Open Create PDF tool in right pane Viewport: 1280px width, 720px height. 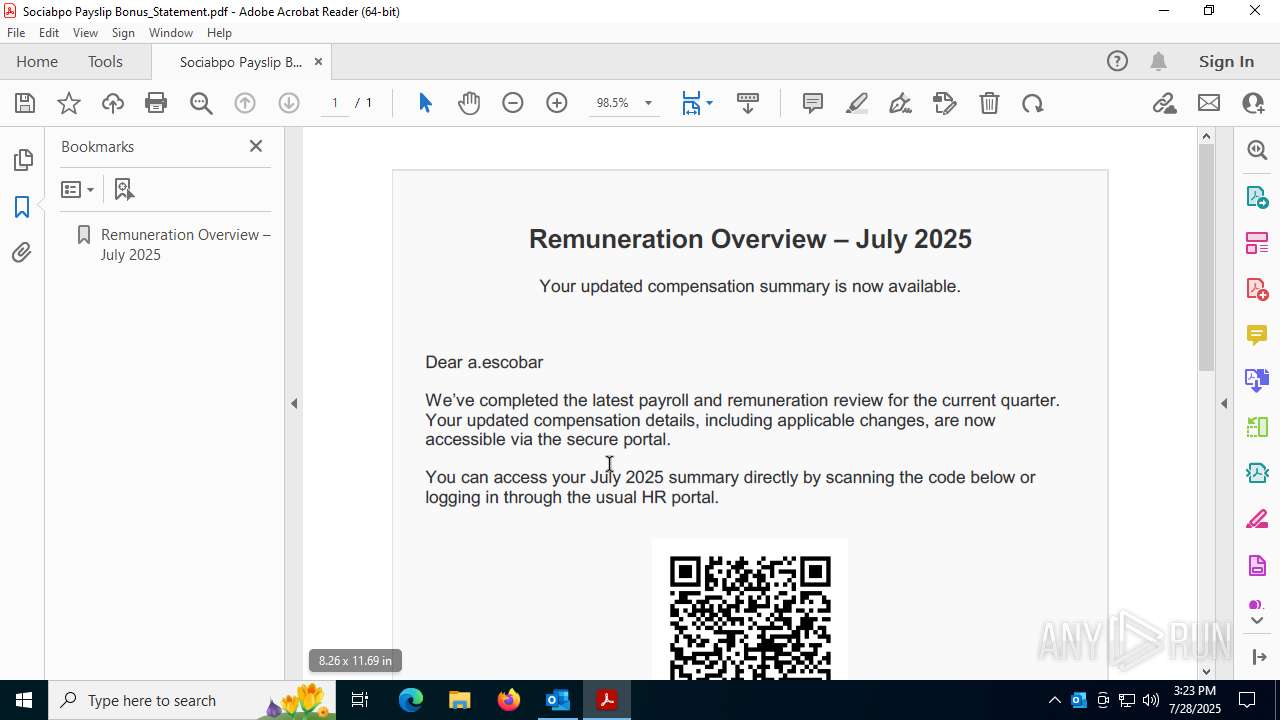1257,288
